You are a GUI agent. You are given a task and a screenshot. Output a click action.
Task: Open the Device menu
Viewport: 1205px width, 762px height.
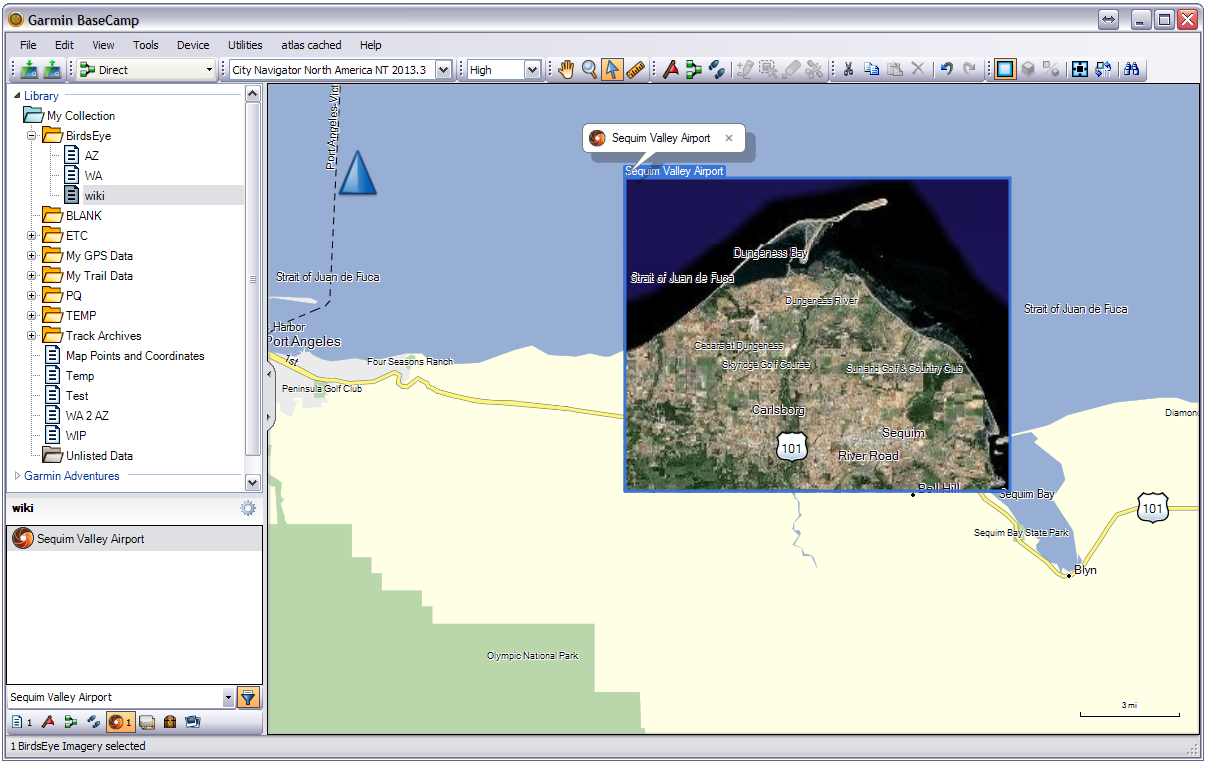pos(193,45)
